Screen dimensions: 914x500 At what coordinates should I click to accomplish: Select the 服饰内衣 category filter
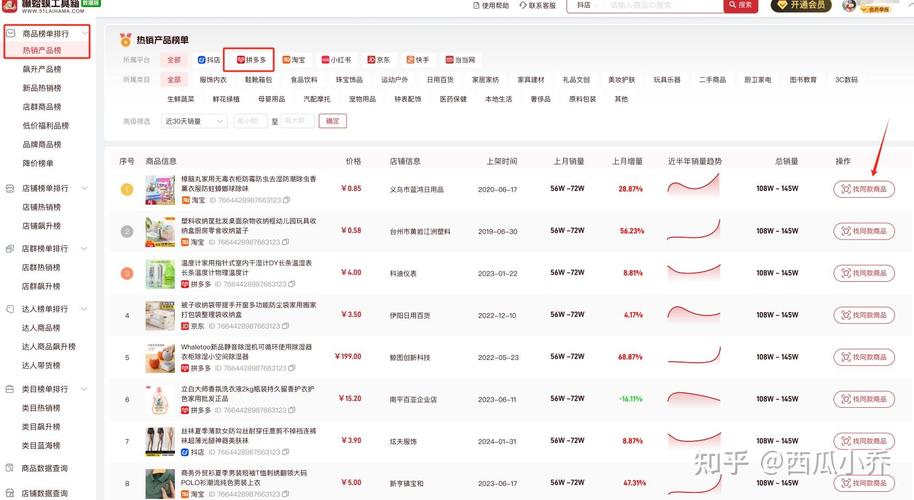coord(213,80)
